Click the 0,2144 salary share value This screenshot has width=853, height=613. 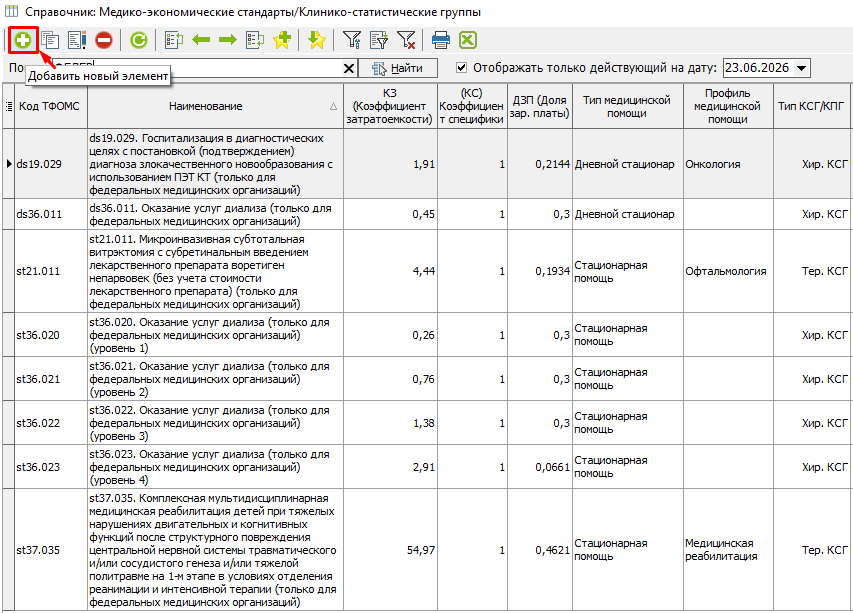click(552, 164)
